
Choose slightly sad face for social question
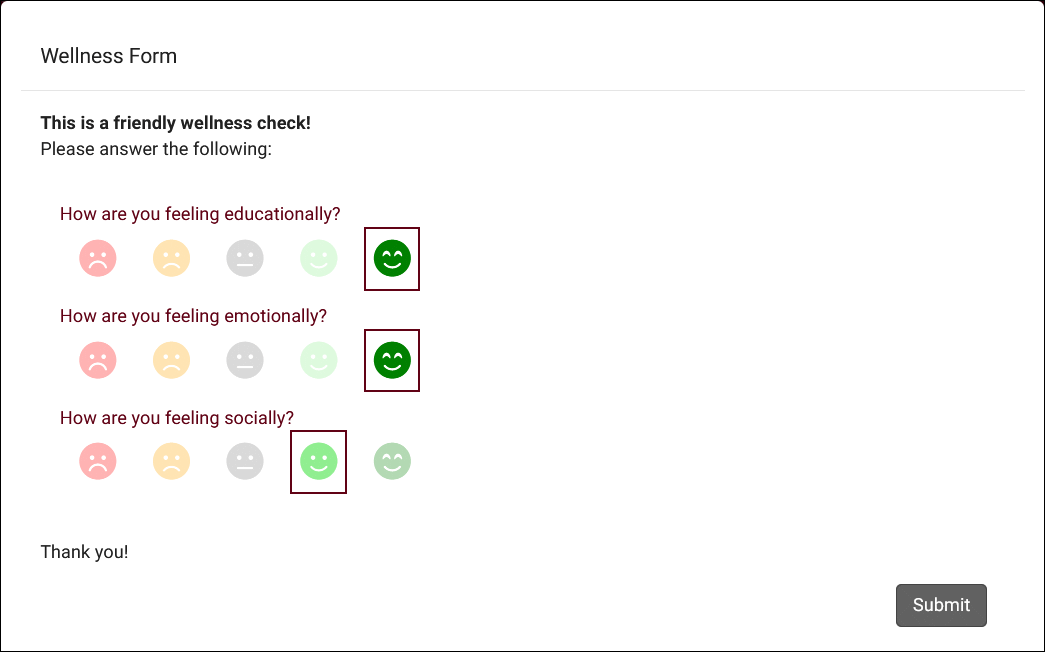[x=171, y=462]
